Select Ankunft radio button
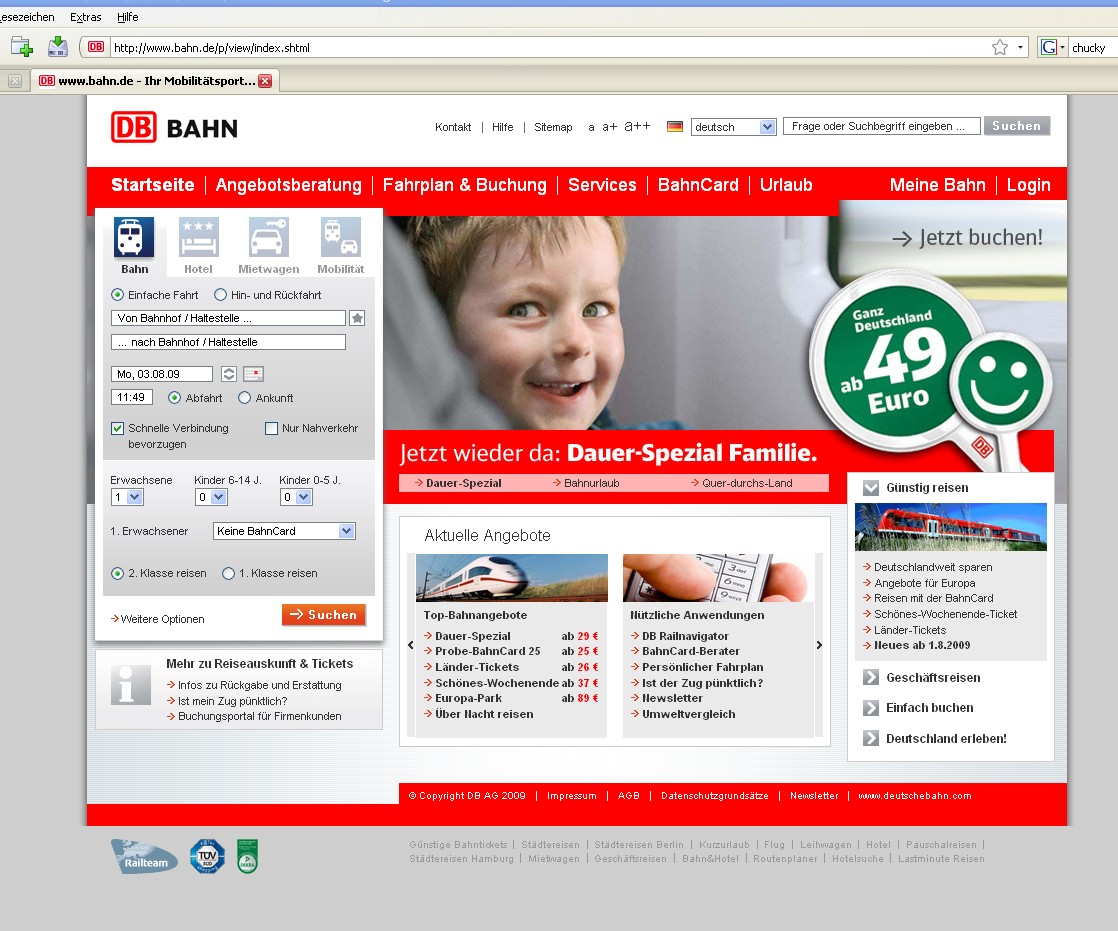This screenshot has width=1118, height=931. [x=245, y=398]
